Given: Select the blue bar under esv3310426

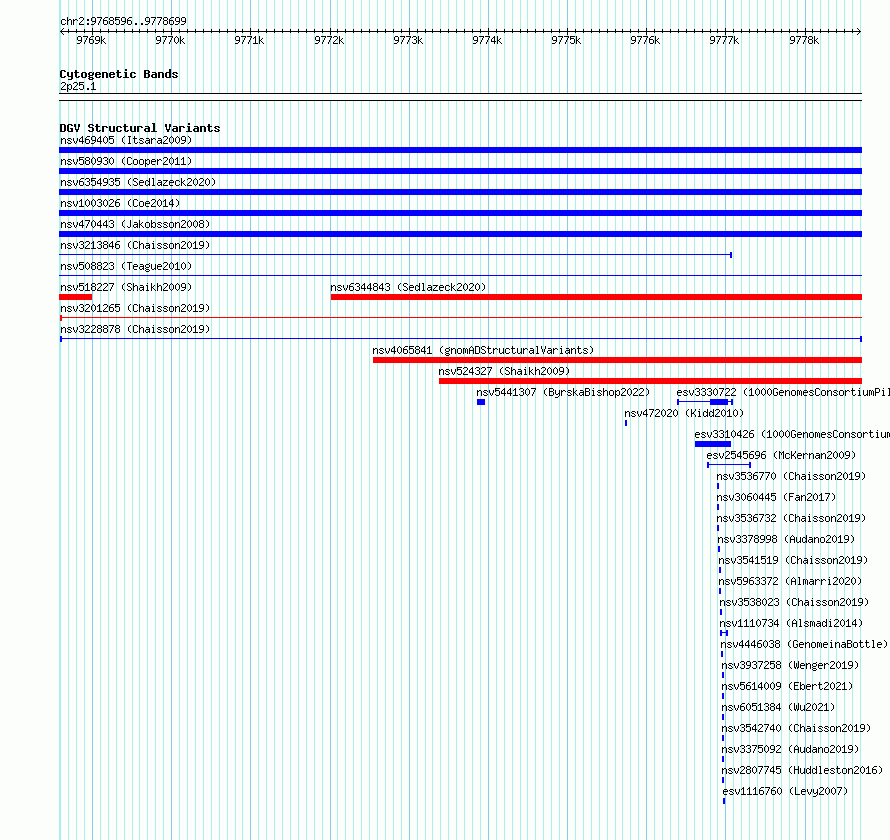Looking at the screenshot, I should pos(713,444).
